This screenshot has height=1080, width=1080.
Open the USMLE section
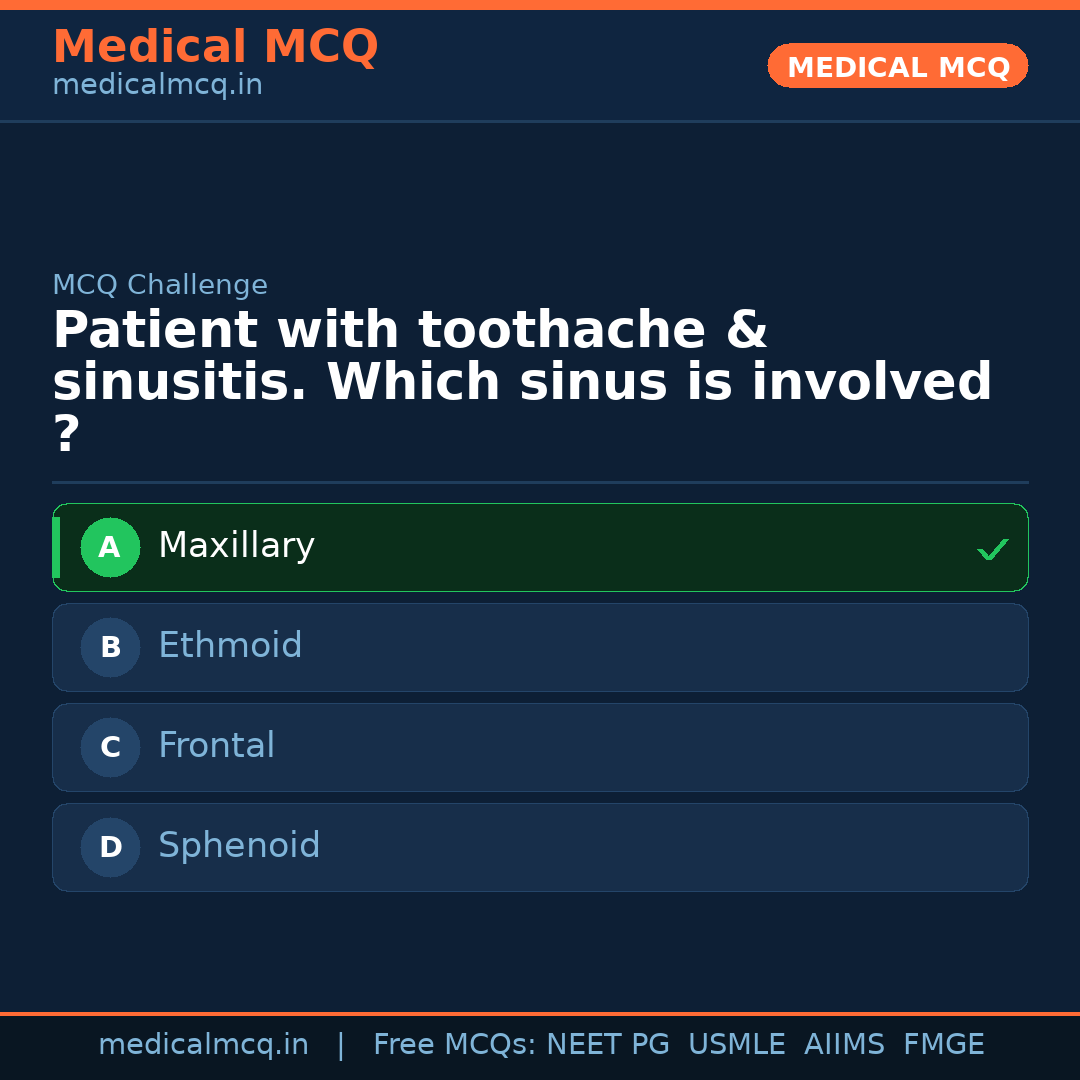[737, 1043]
